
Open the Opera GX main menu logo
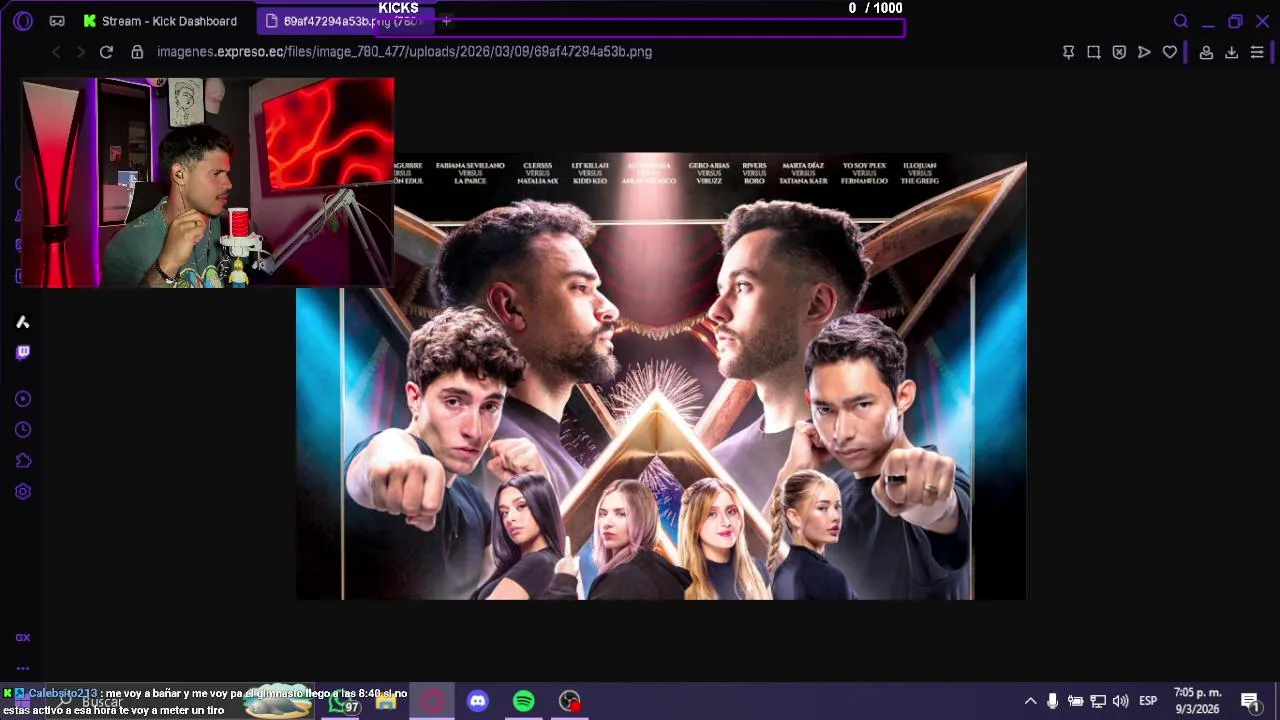23,21
